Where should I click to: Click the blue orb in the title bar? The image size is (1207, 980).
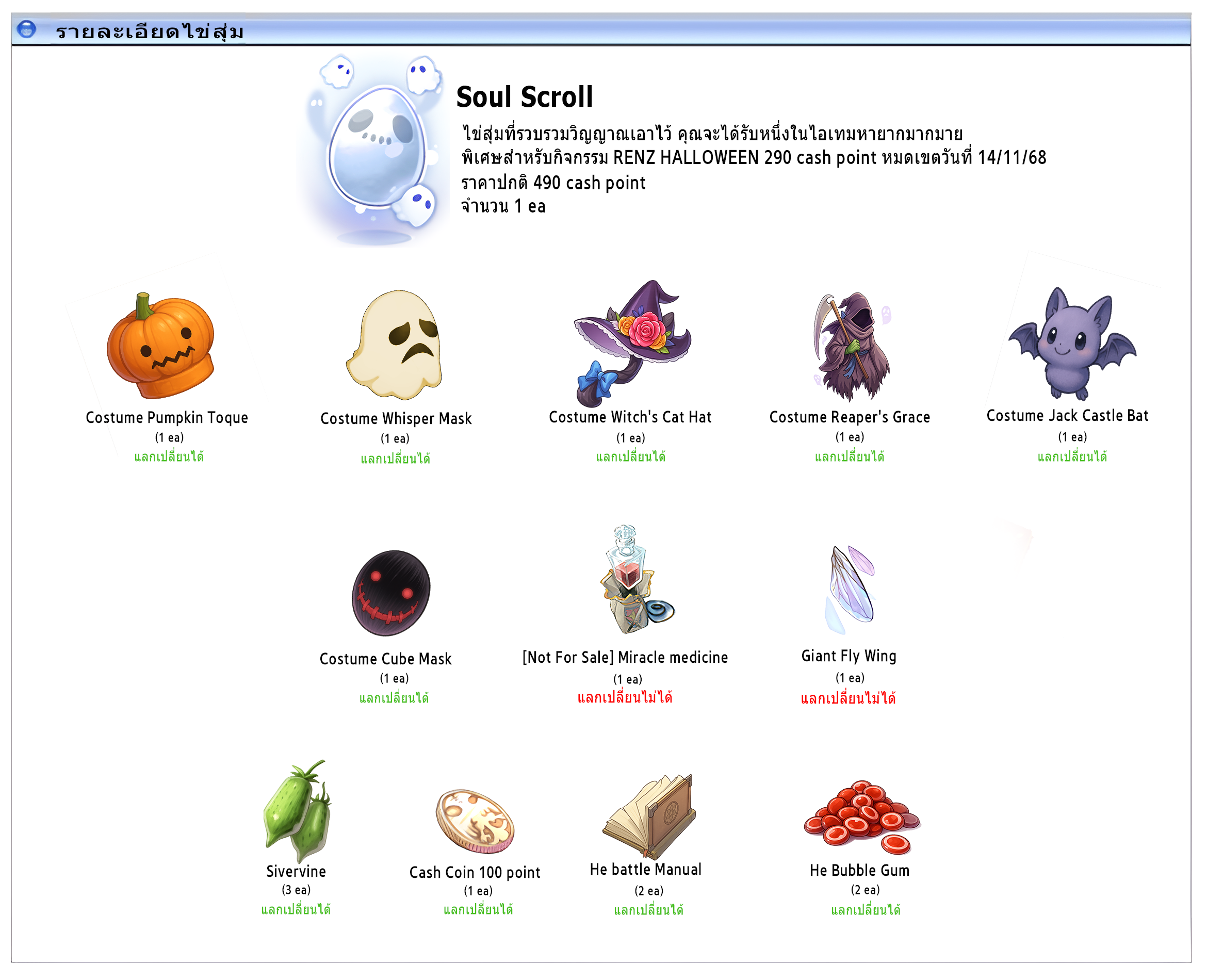click(26, 29)
